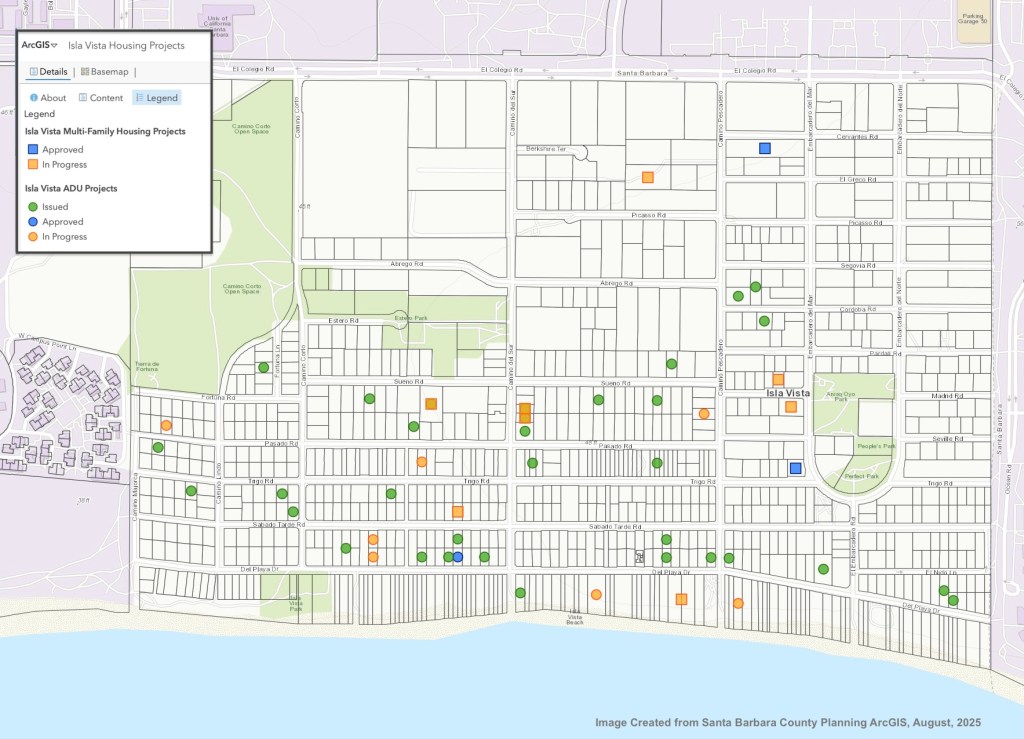Screen dimensions: 1024x739
Task: Click green ADU marker beside Fortuna Ln
Action: coord(263,367)
